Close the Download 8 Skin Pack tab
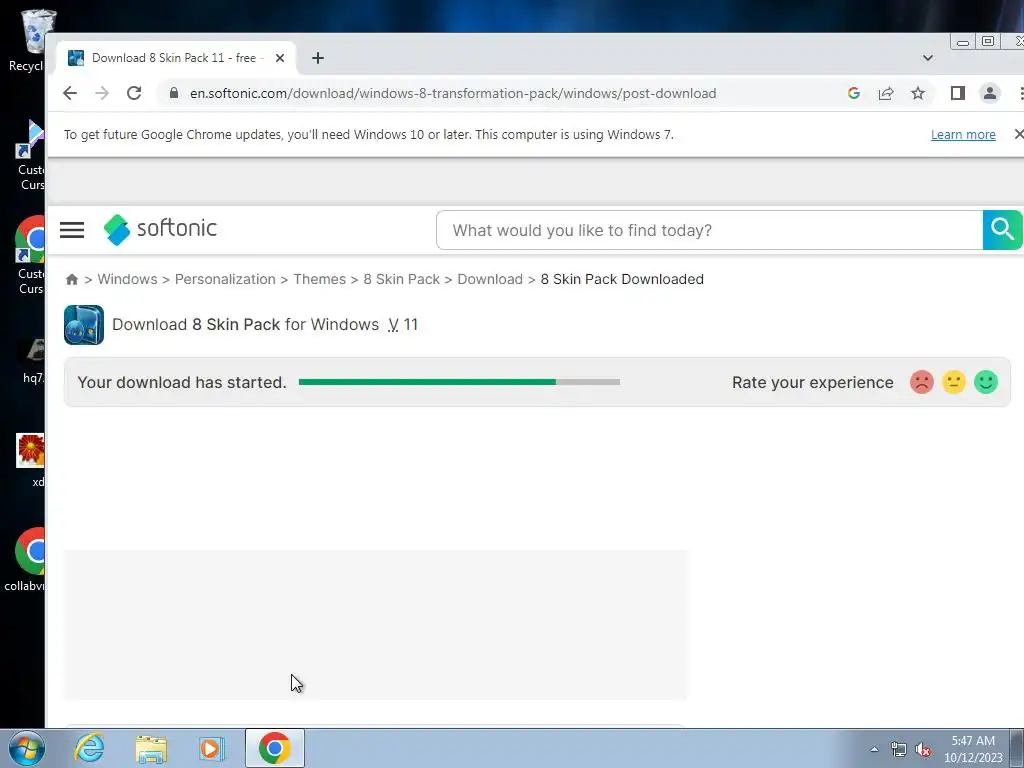This screenshot has height=768, width=1024. pyautogui.click(x=280, y=58)
